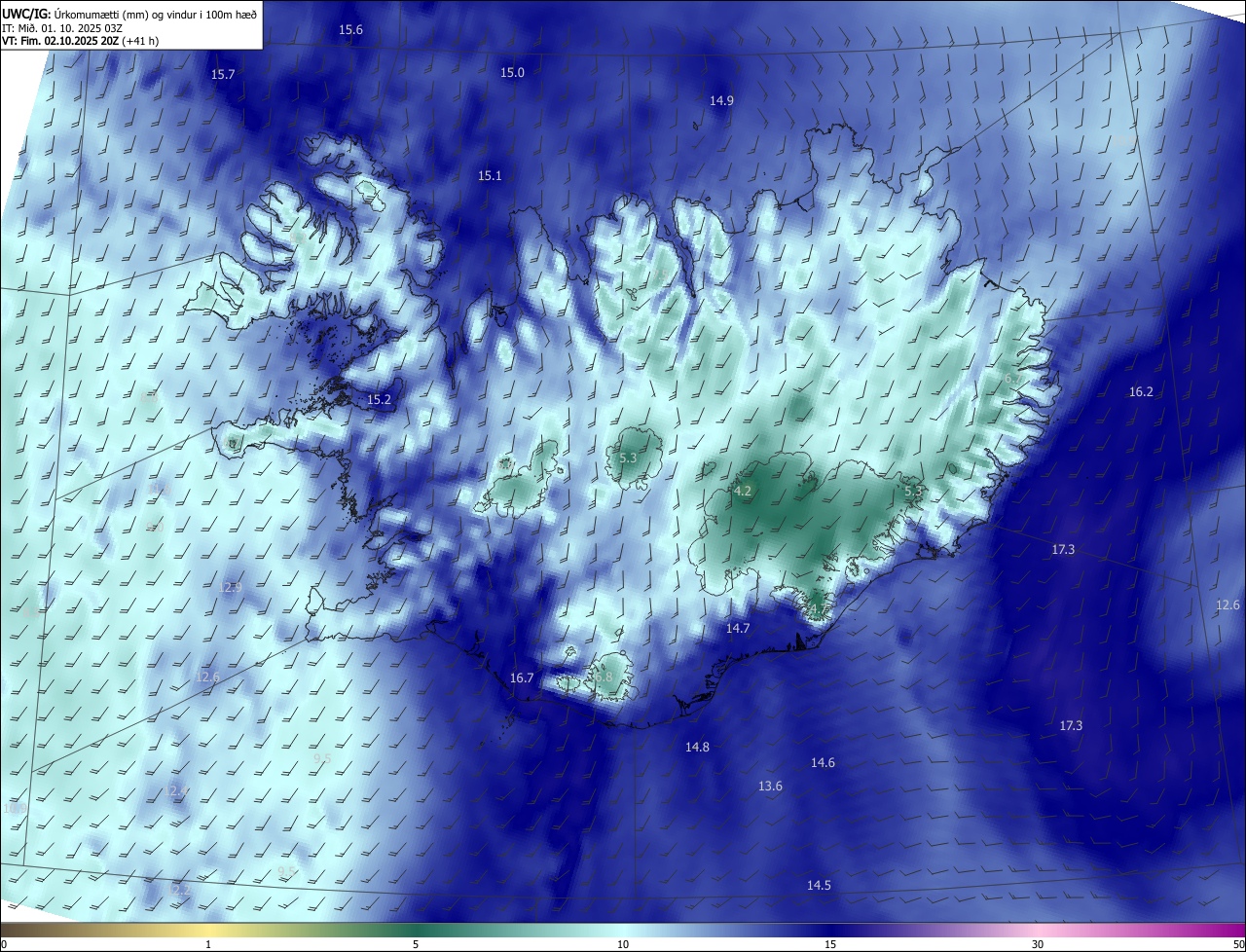
Task: Click the 15.2 value label
Action: [379, 400]
